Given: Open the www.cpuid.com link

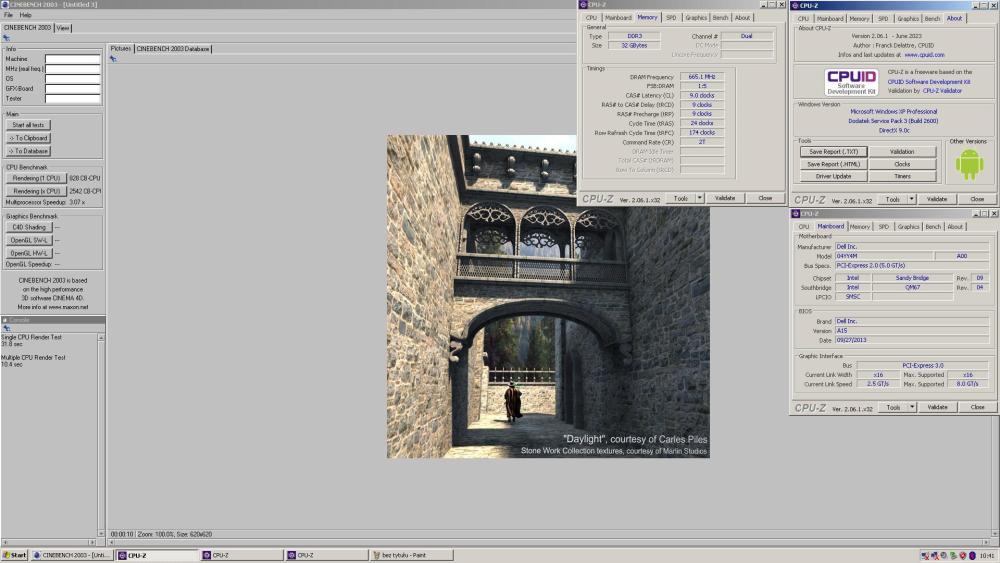Looking at the screenshot, I should click(x=924, y=55).
